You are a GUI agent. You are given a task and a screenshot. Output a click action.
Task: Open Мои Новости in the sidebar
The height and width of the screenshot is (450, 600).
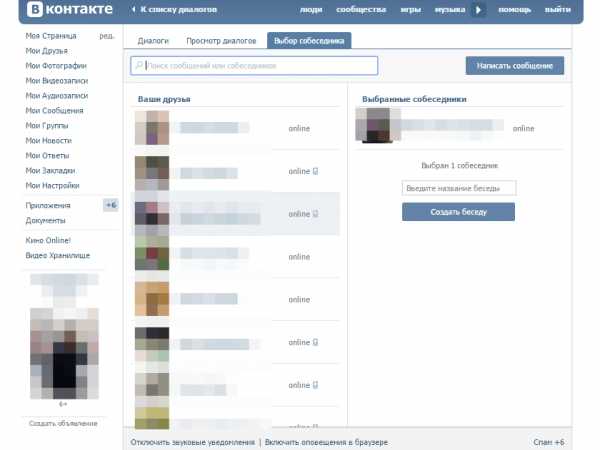click(x=49, y=140)
